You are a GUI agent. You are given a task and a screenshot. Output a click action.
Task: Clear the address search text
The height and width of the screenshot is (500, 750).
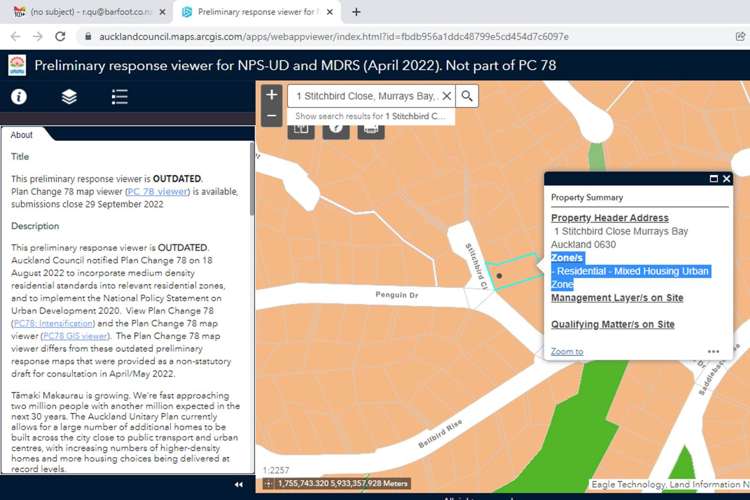[446, 96]
